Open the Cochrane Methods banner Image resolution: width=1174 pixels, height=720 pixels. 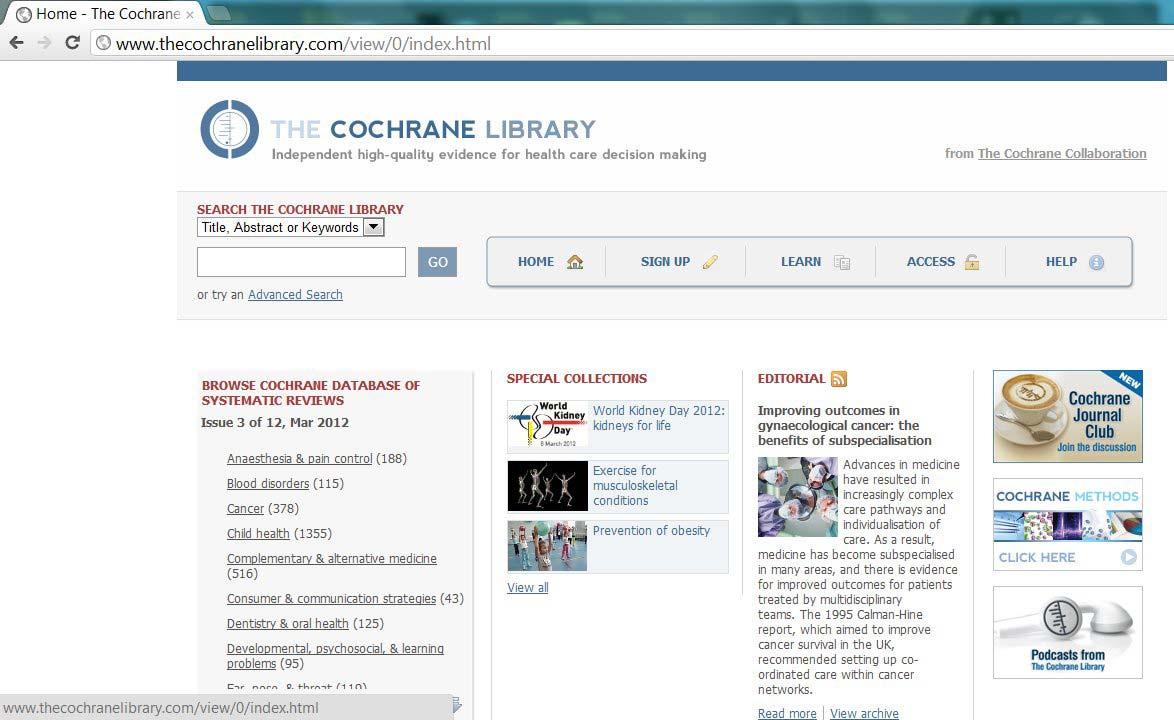point(1068,525)
